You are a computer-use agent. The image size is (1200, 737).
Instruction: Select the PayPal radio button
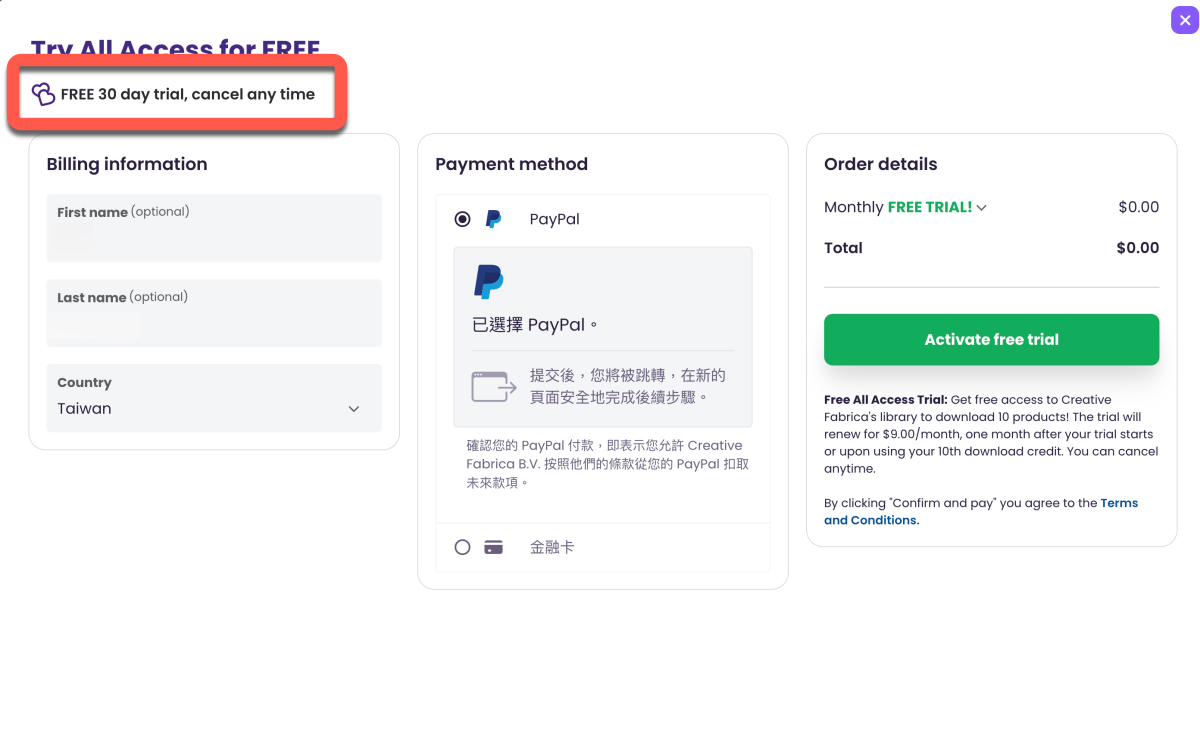pos(462,219)
